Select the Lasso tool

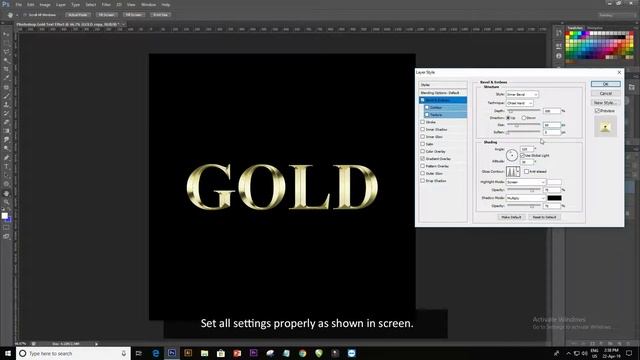pyautogui.click(x=6, y=52)
